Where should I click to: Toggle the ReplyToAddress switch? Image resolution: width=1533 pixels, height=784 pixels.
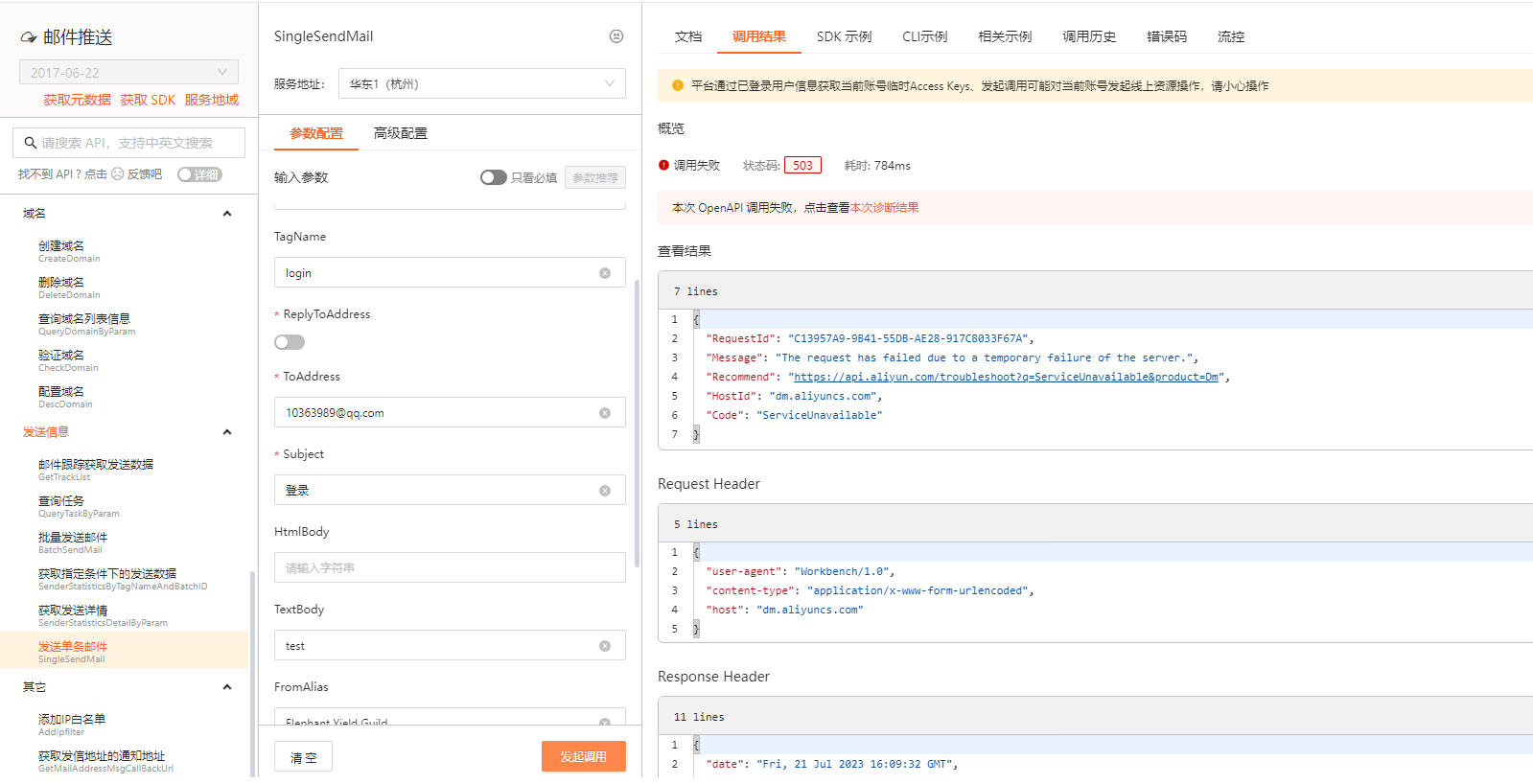point(290,342)
